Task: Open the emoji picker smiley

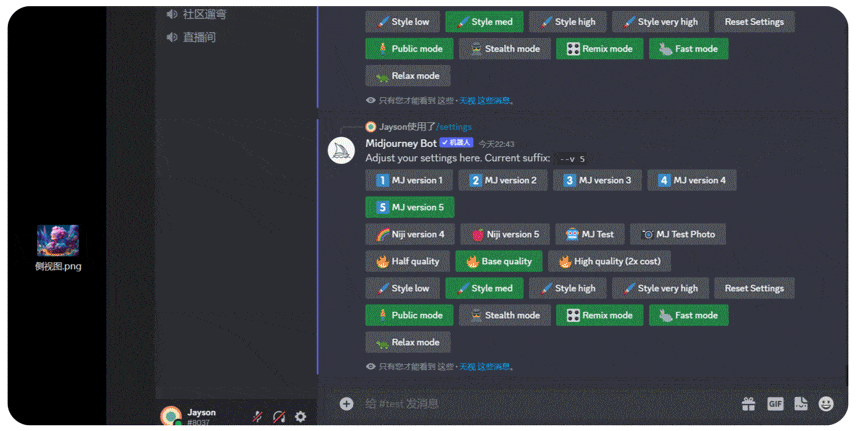Action: pyautogui.click(x=827, y=404)
